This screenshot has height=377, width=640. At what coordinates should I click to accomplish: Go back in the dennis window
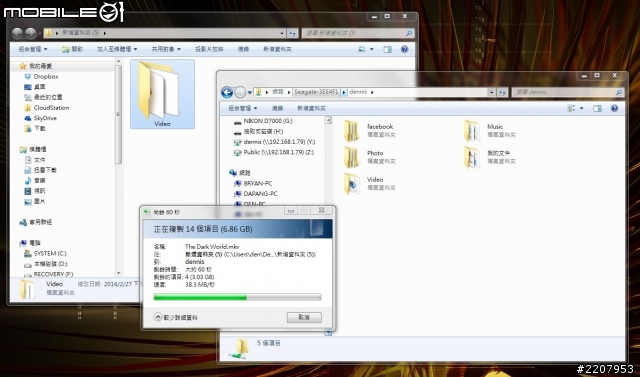[227, 92]
